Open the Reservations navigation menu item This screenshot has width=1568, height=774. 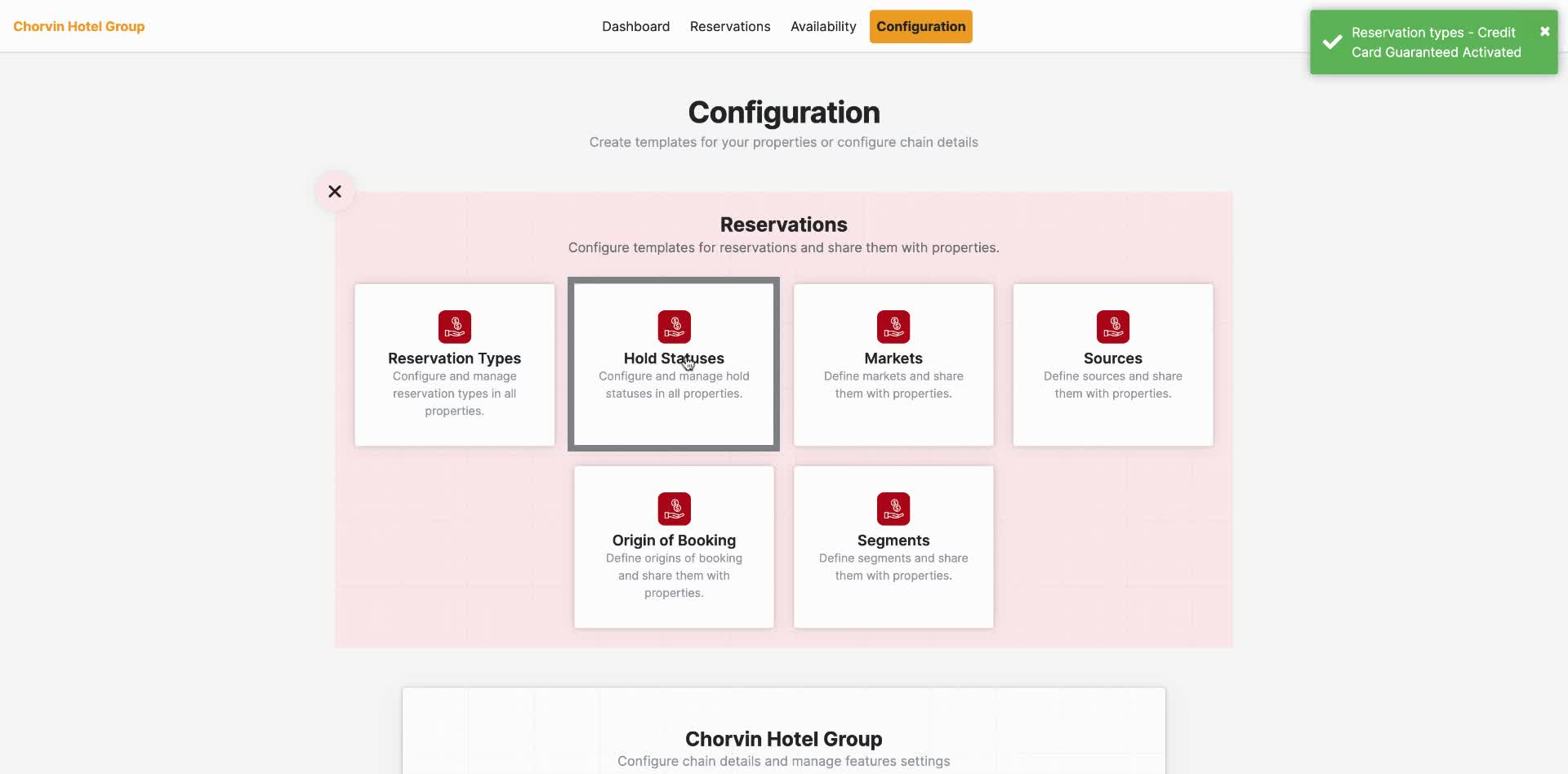point(729,26)
